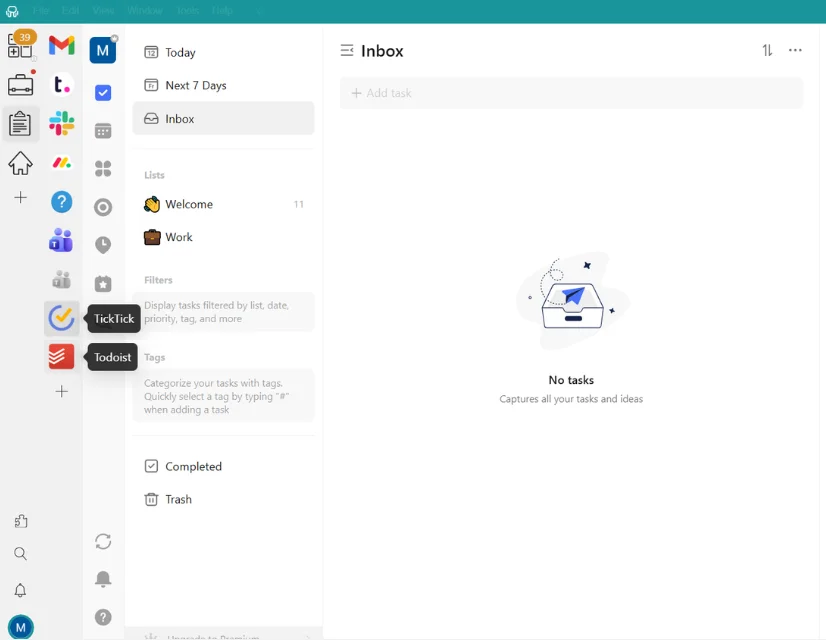Open the monday.com app icon
826x640 pixels.
pos(62,163)
